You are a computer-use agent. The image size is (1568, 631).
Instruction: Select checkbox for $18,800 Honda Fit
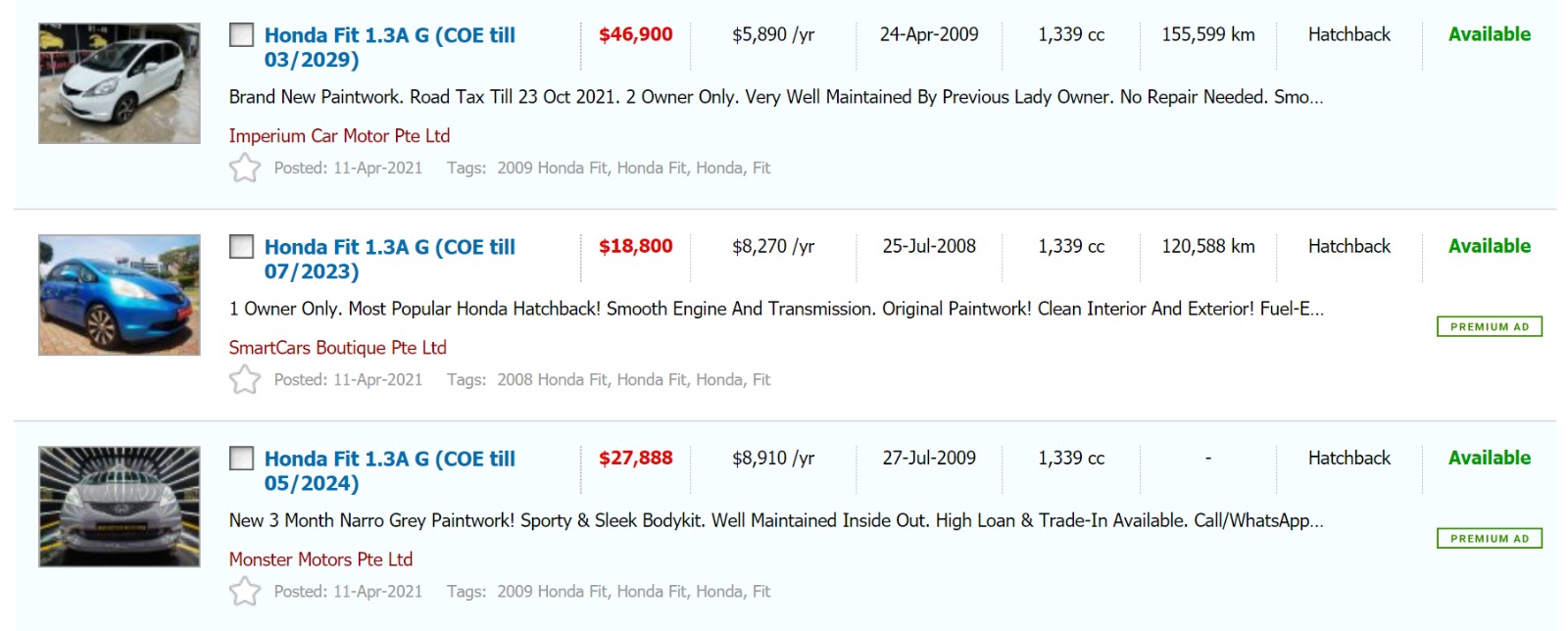[241, 247]
